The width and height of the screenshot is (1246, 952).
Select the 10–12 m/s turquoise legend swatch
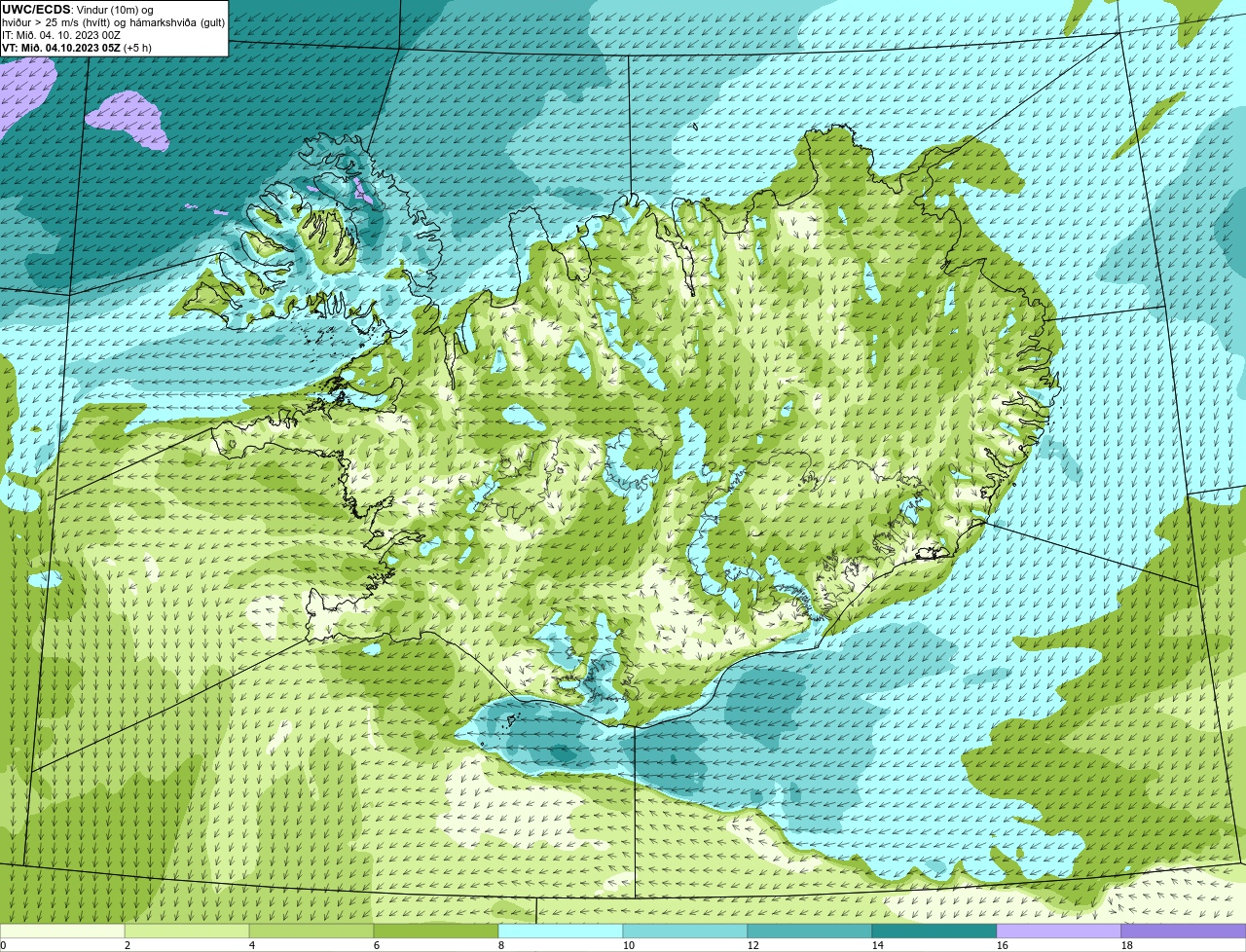(x=685, y=931)
